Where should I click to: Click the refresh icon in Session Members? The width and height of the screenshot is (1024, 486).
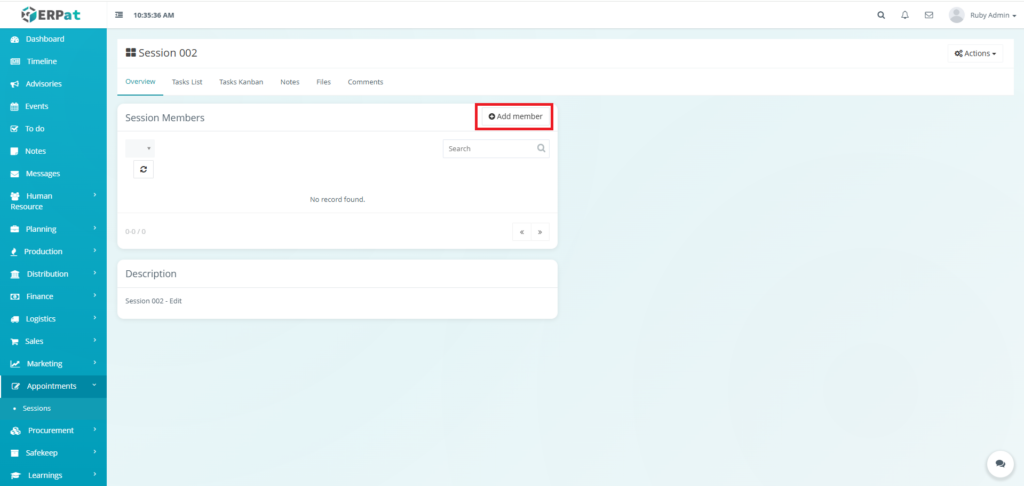point(143,169)
